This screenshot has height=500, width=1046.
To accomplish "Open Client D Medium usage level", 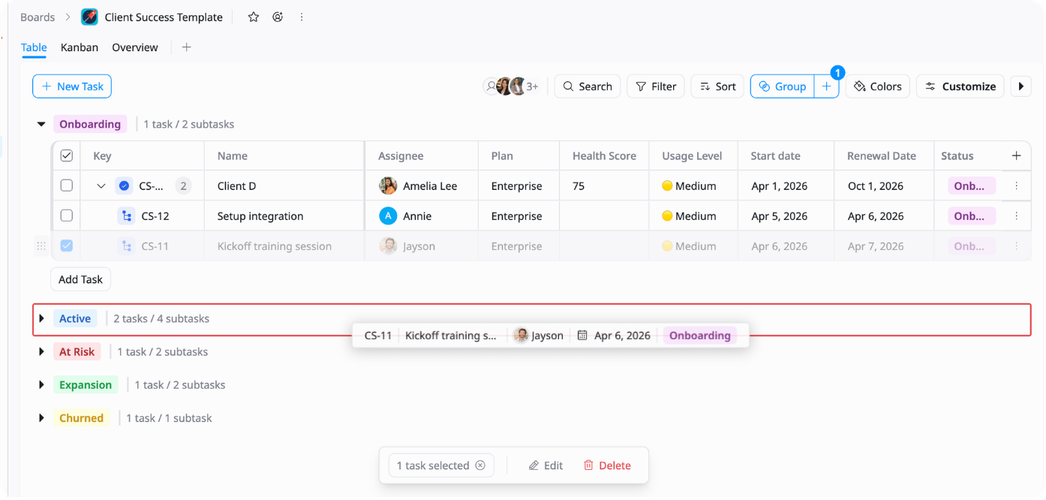I will coord(689,186).
